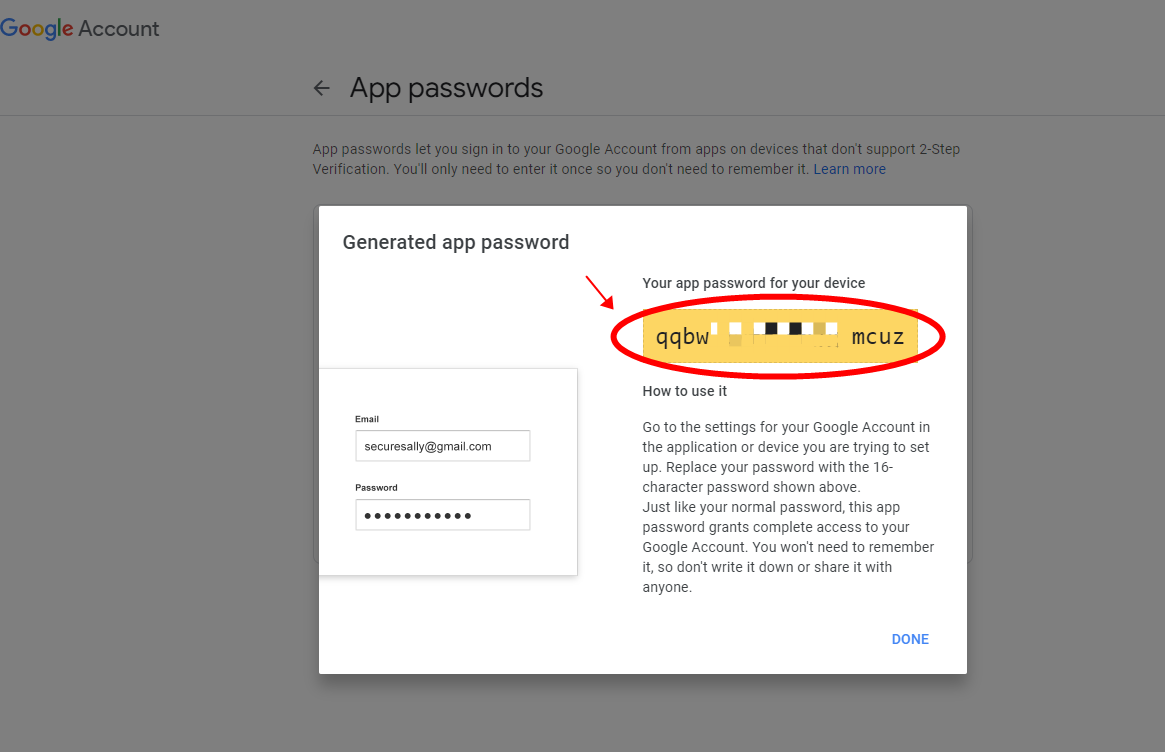Click the mcuz password segment

point(877,337)
